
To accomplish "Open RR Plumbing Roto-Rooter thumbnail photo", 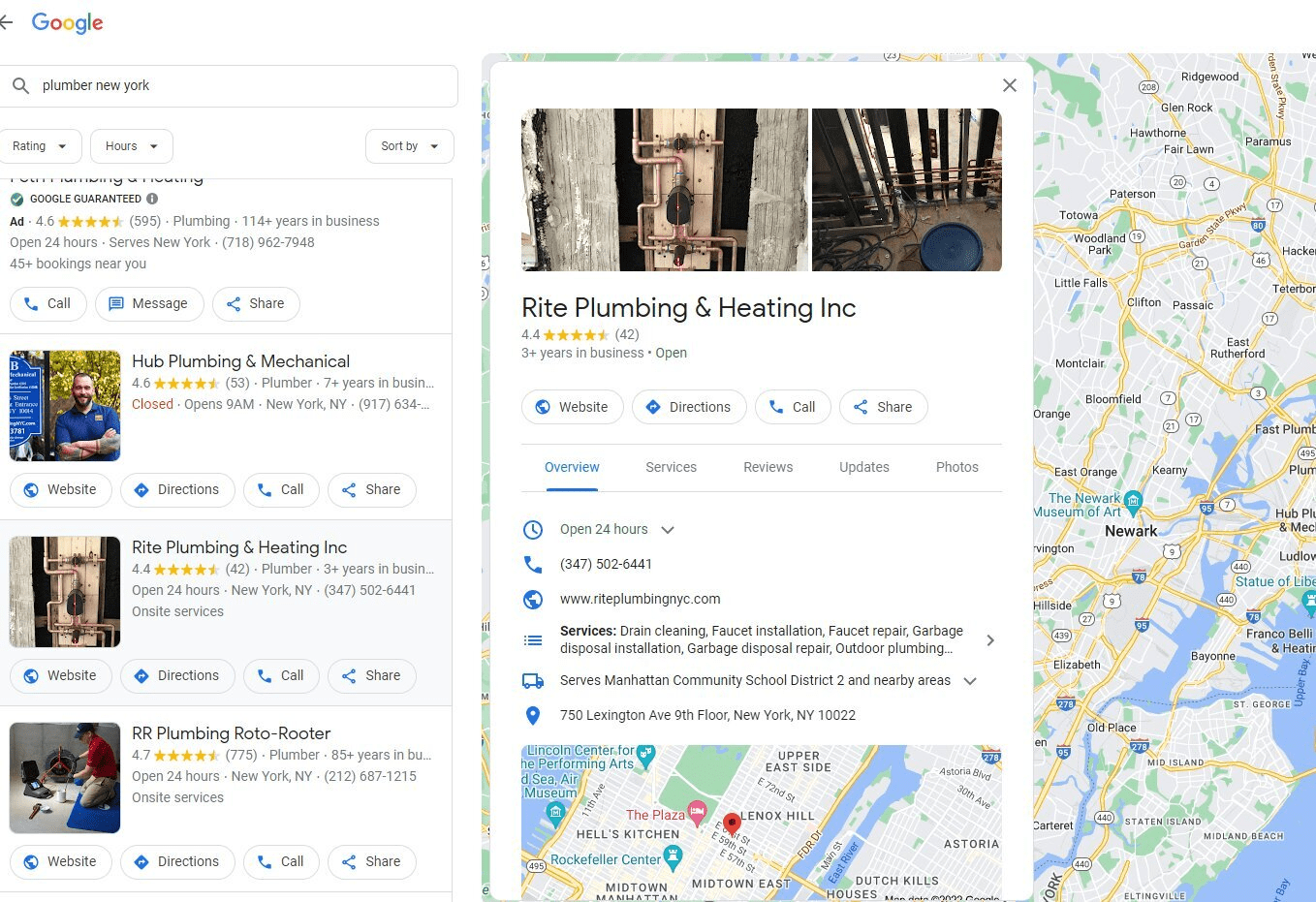I will [x=65, y=778].
